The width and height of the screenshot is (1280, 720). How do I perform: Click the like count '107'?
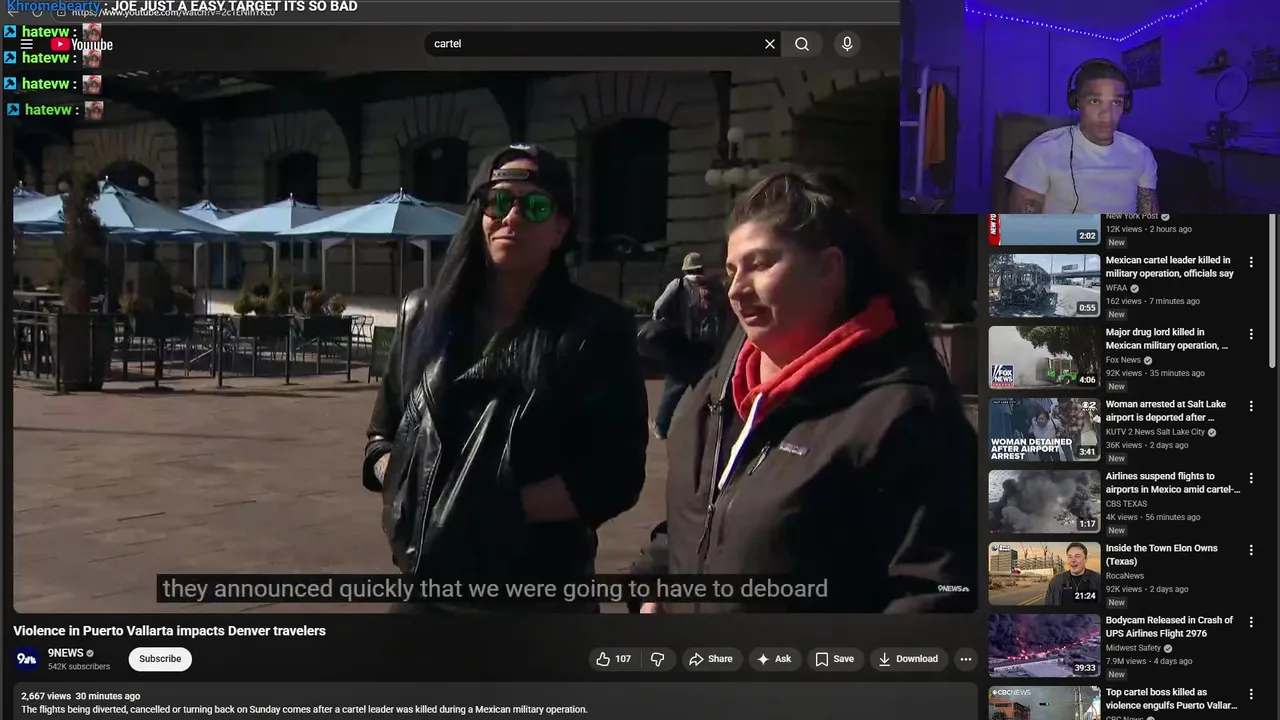click(623, 659)
